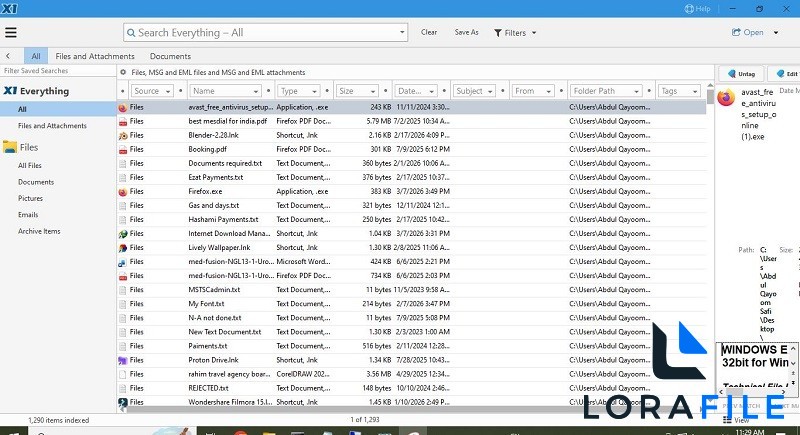Select All under X1 Everything in the sidebar

(58, 109)
